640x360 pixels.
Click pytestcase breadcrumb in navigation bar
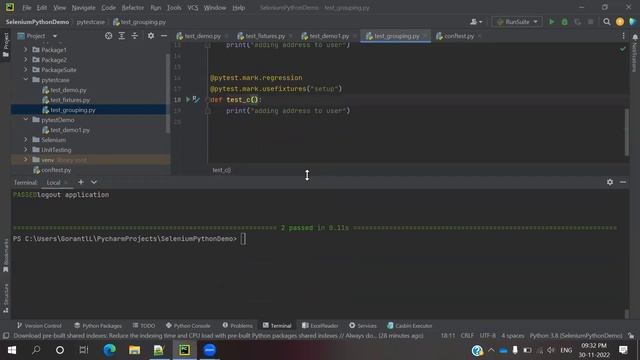pos(91,22)
